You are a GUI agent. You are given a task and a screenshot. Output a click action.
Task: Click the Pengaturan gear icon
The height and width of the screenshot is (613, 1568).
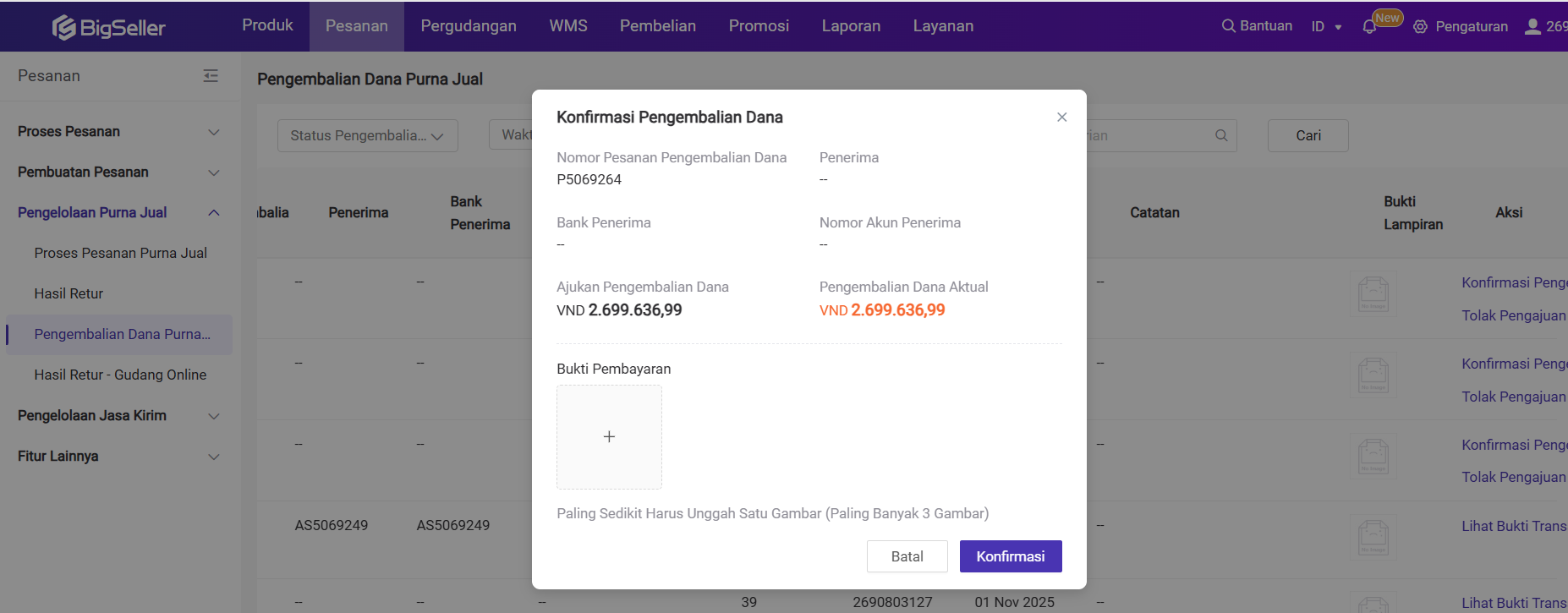[x=1421, y=27]
